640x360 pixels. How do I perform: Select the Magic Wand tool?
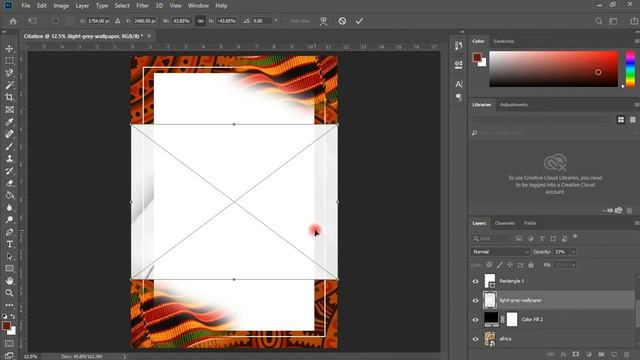(9, 85)
